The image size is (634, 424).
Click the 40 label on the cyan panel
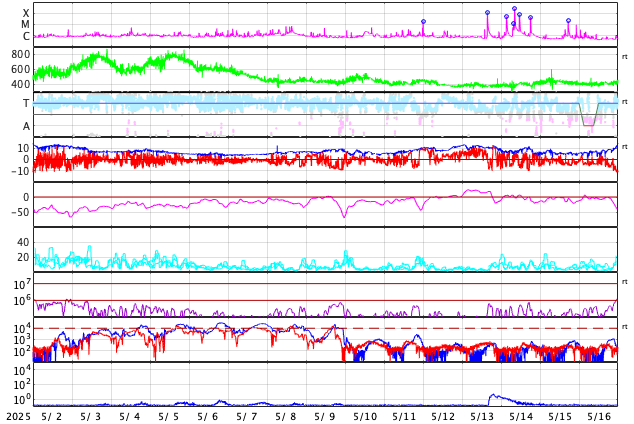[23, 242]
